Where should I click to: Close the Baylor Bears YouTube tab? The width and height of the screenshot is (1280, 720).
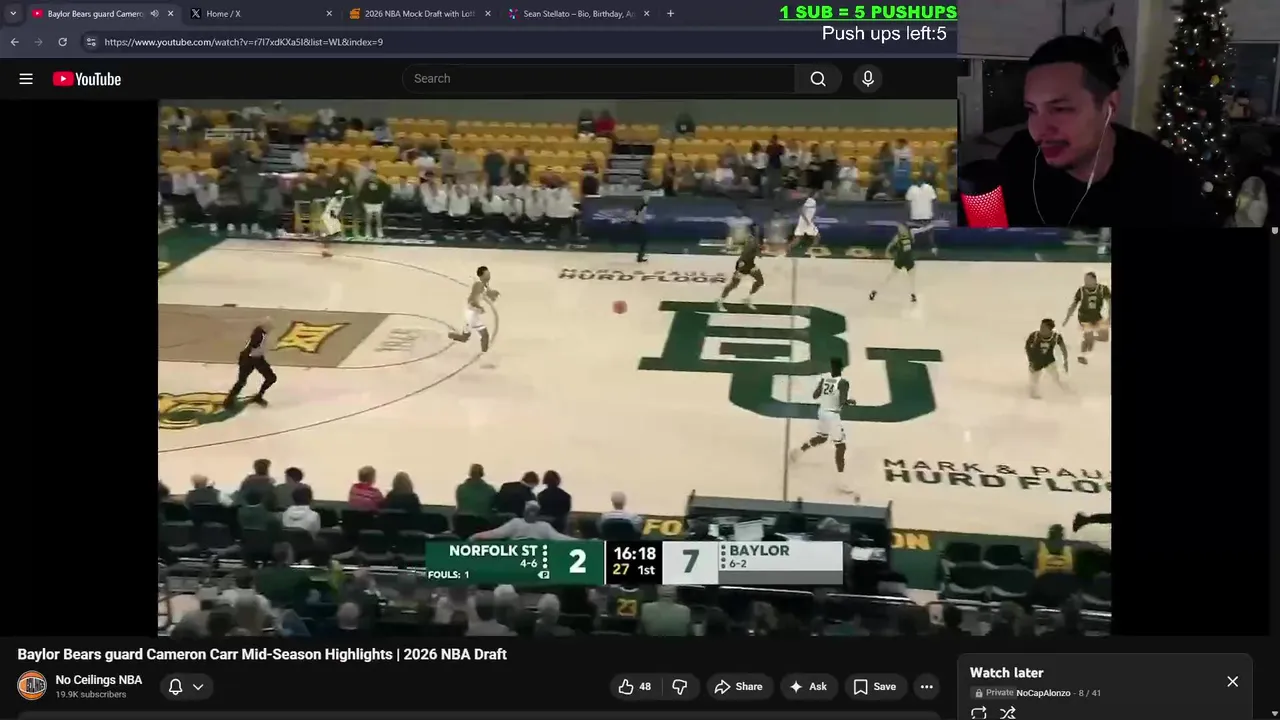[170, 14]
